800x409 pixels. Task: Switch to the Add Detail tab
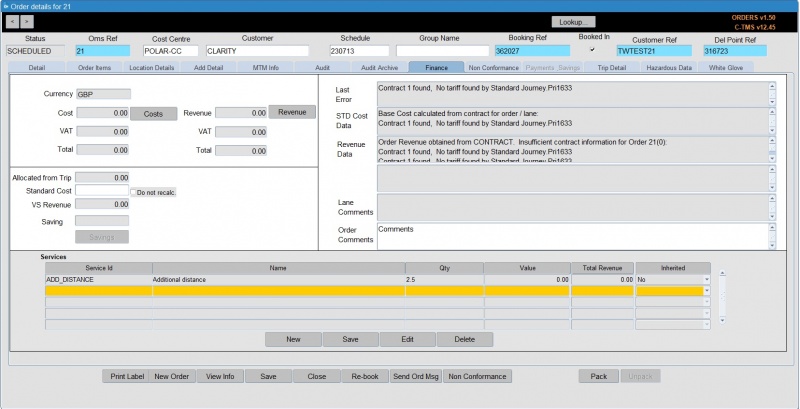click(208, 67)
